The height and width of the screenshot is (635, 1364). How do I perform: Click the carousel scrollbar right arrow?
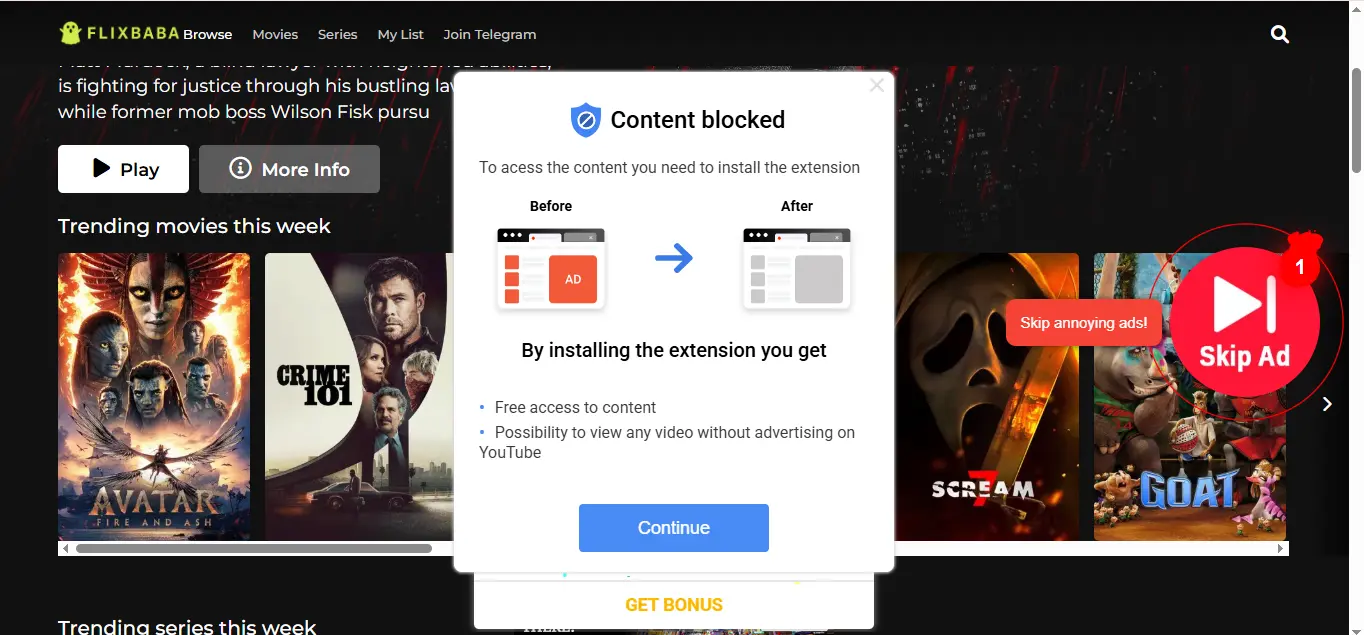[x=1281, y=548]
